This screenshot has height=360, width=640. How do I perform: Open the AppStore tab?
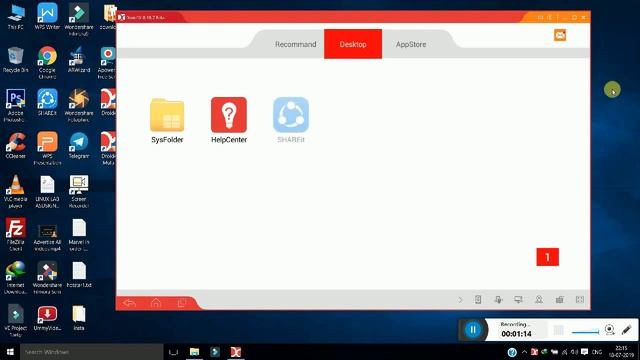click(x=411, y=44)
